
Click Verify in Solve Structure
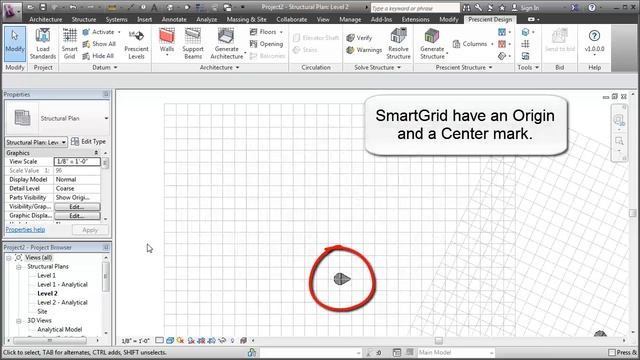point(359,38)
